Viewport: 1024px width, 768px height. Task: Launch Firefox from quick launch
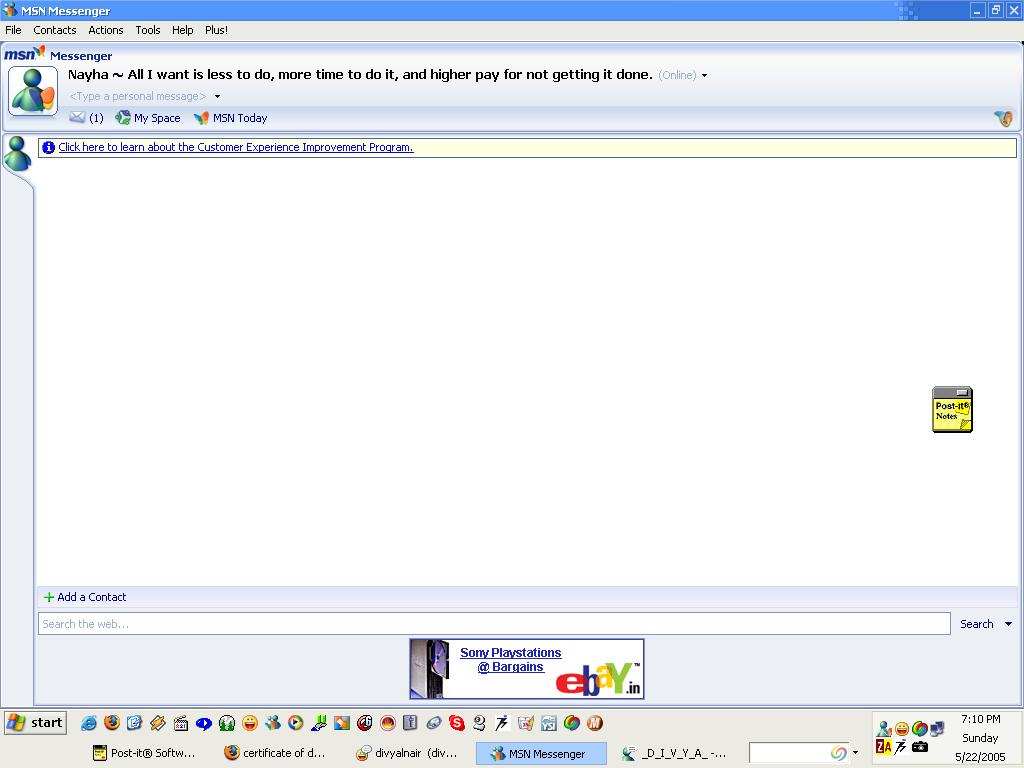112,723
